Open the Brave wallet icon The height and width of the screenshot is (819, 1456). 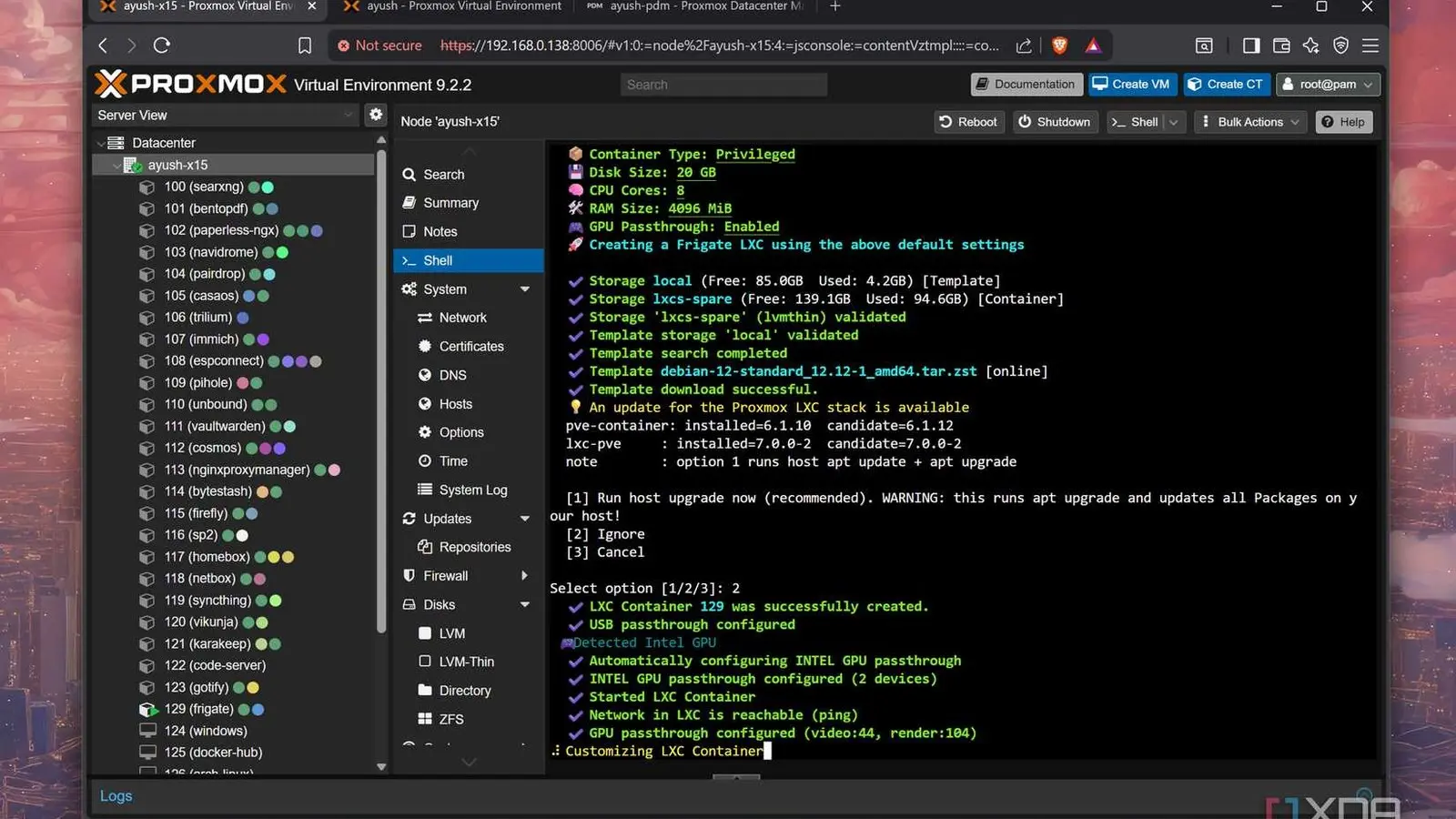tap(1281, 45)
